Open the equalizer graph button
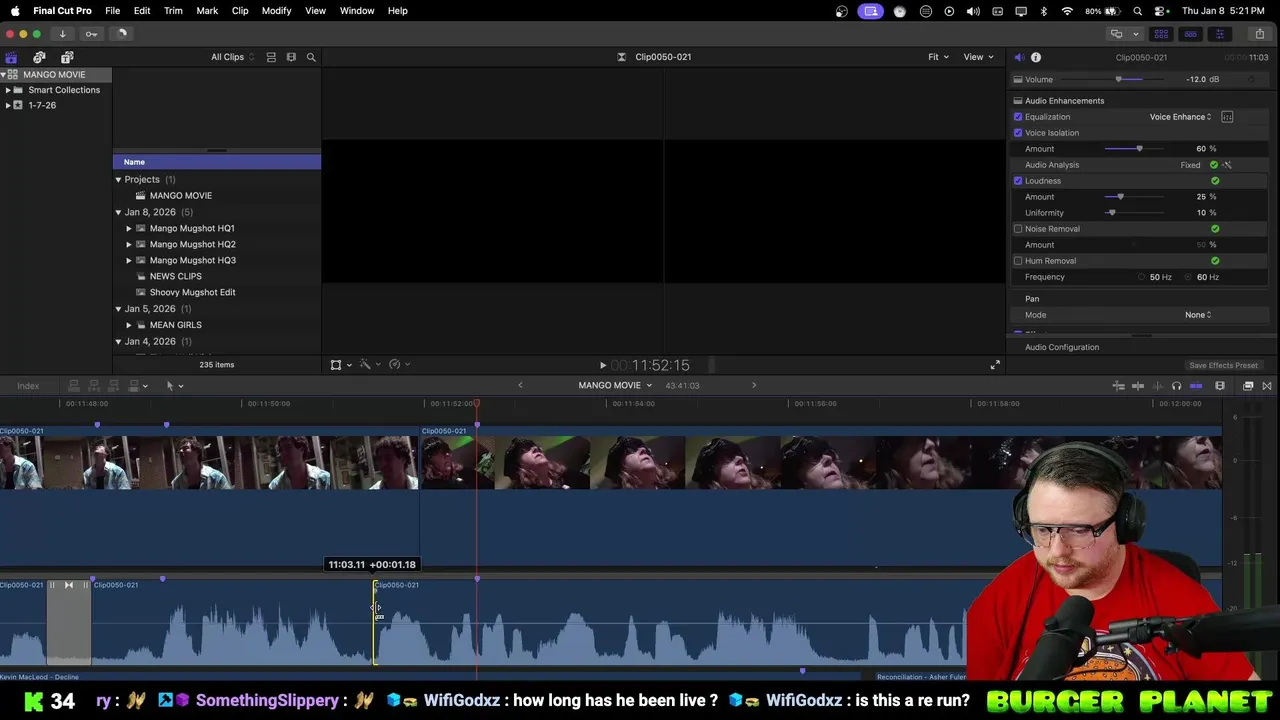This screenshot has height=720, width=1280. (x=1227, y=117)
